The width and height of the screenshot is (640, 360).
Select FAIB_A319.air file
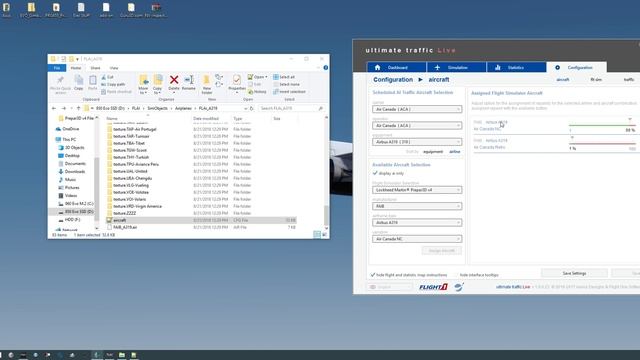[x=125, y=227]
